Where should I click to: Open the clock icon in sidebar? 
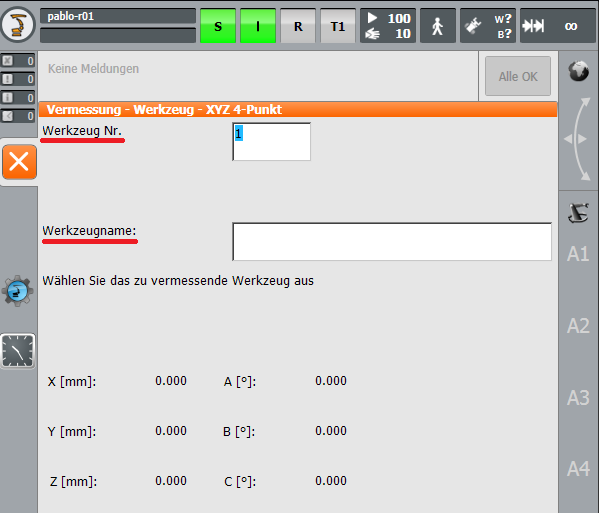coord(18,351)
